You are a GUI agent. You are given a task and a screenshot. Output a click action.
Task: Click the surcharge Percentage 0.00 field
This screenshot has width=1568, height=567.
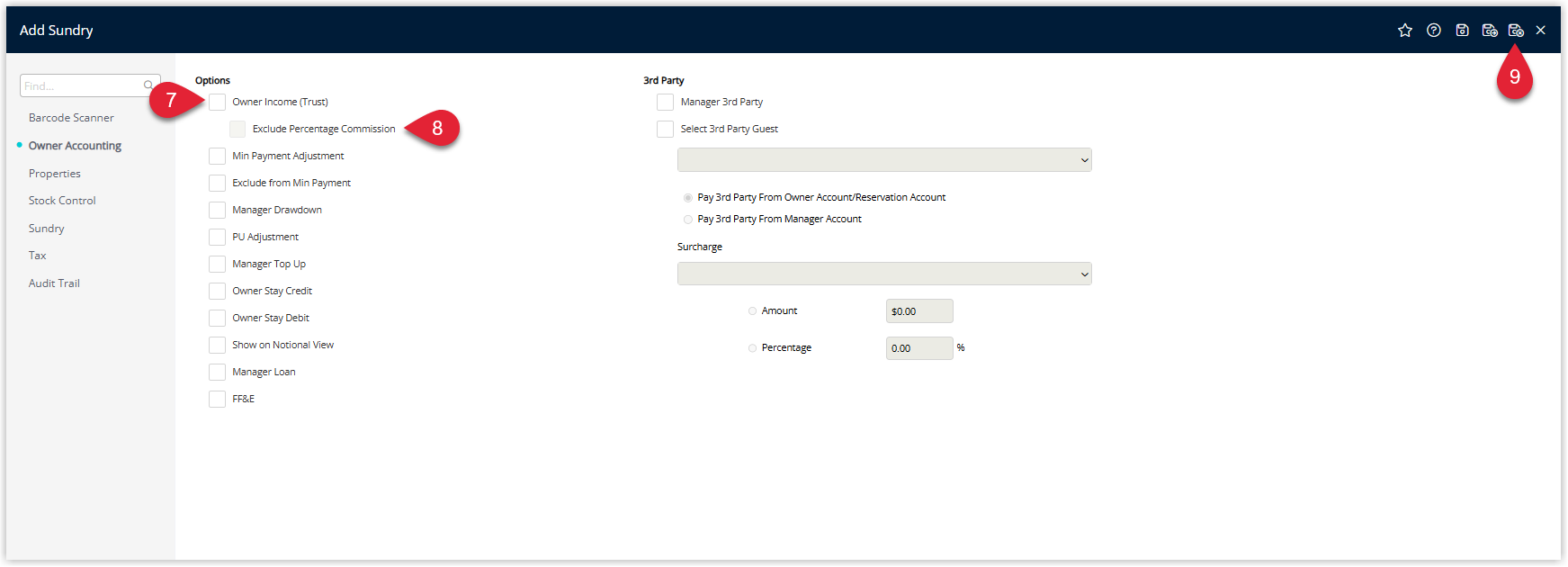pos(919,347)
